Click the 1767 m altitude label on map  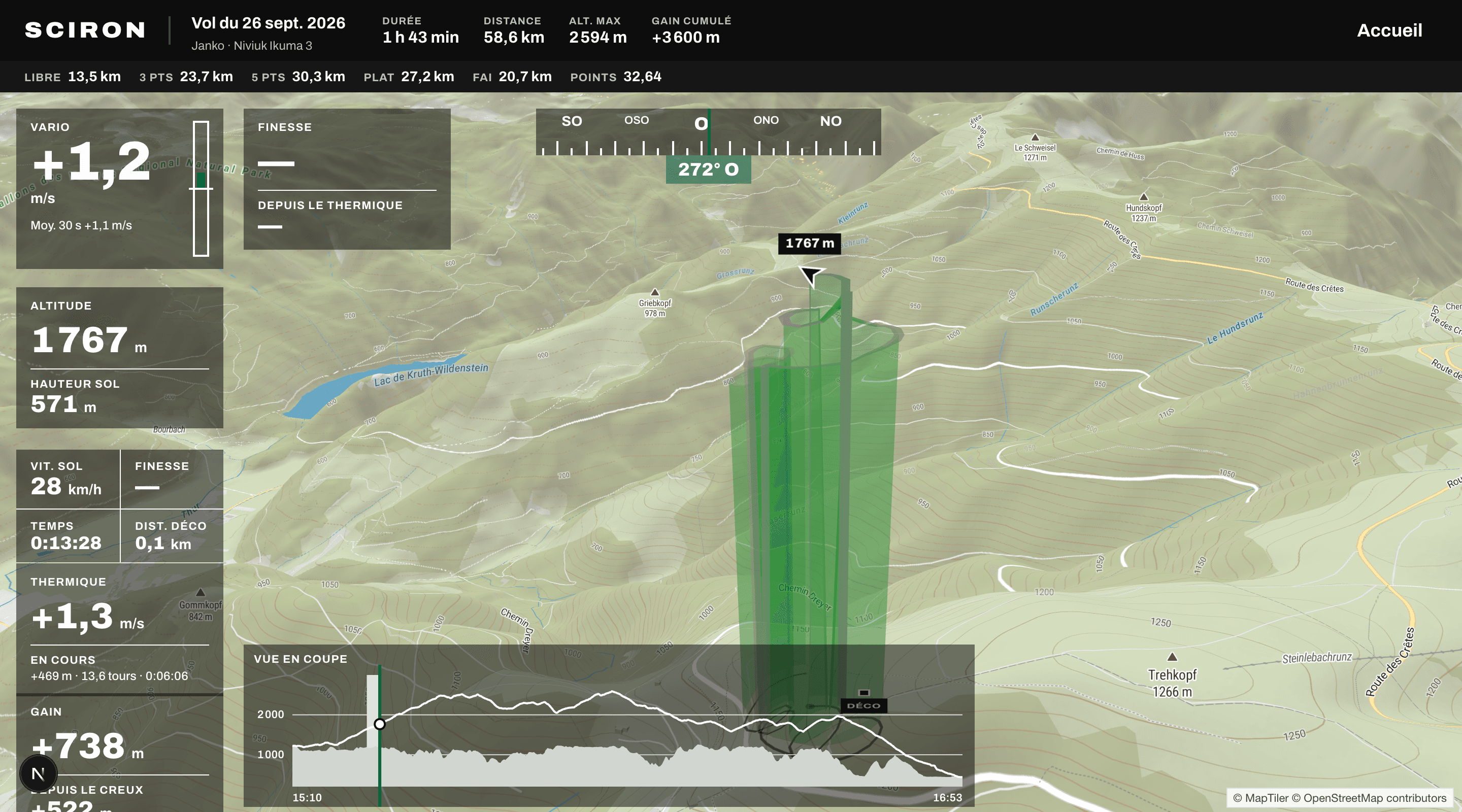tap(809, 244)
